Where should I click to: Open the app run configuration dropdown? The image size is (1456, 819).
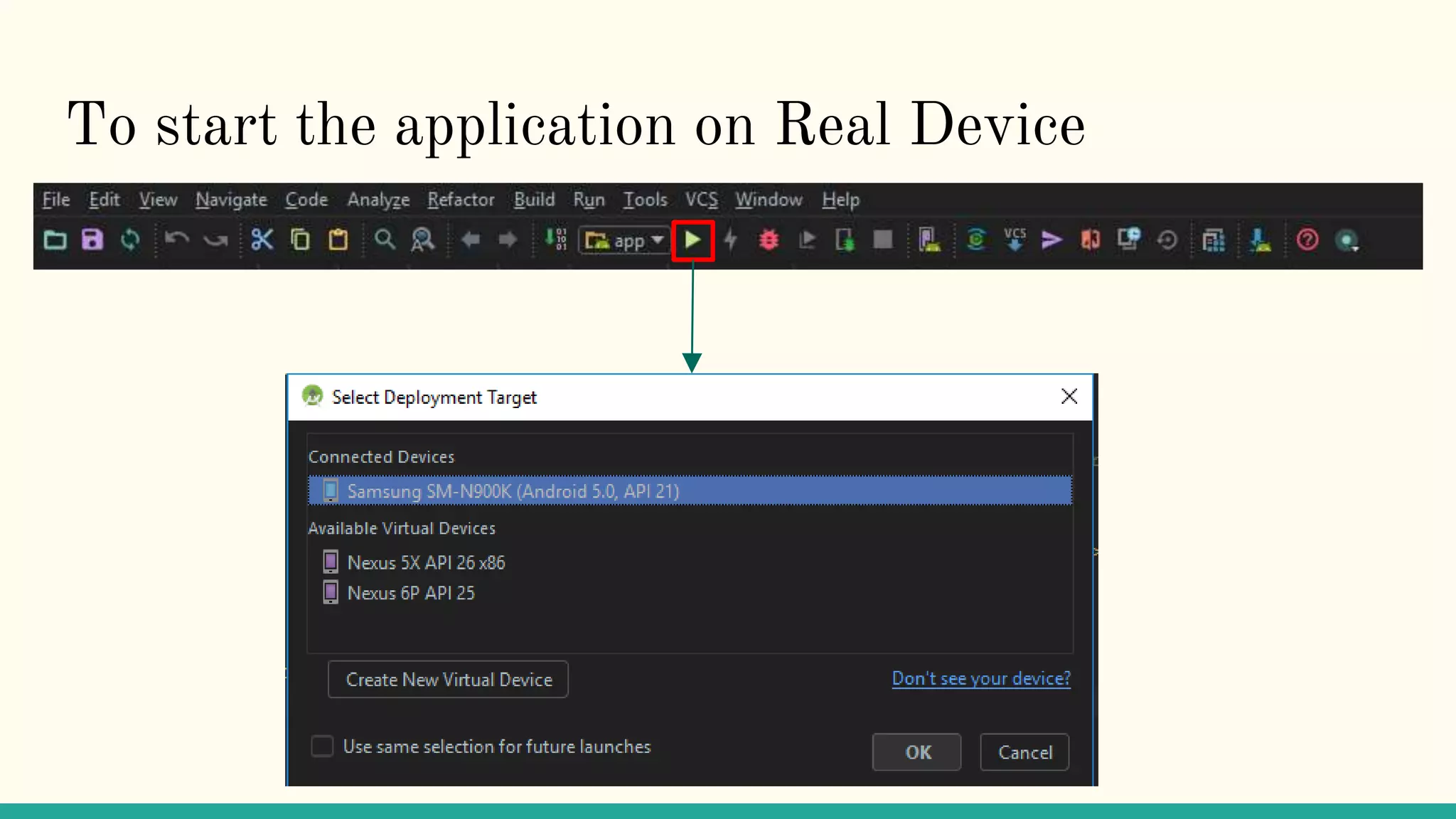click(x=625, y=240)
